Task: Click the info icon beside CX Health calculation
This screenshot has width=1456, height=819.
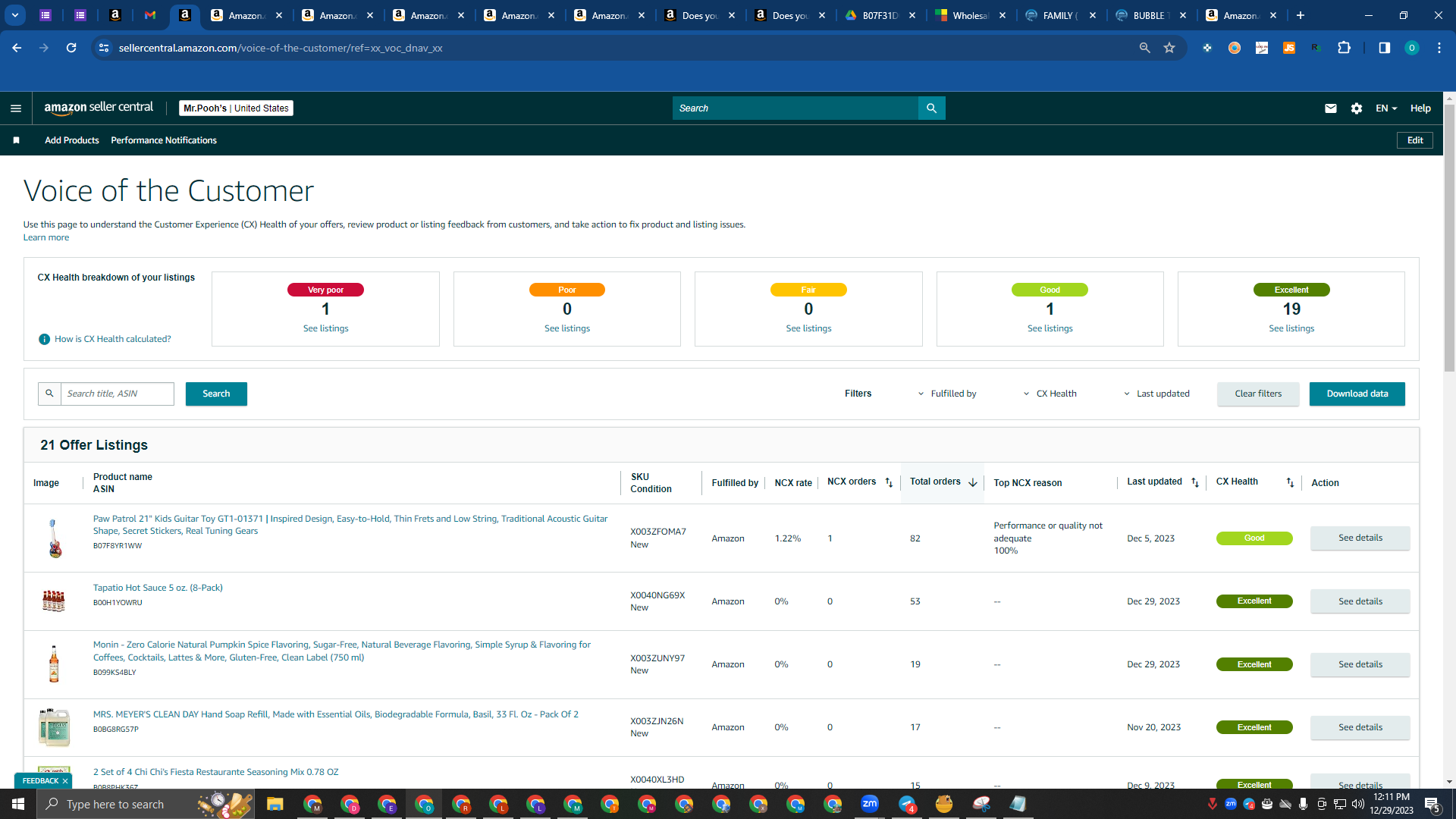Action: click(44, 339)
